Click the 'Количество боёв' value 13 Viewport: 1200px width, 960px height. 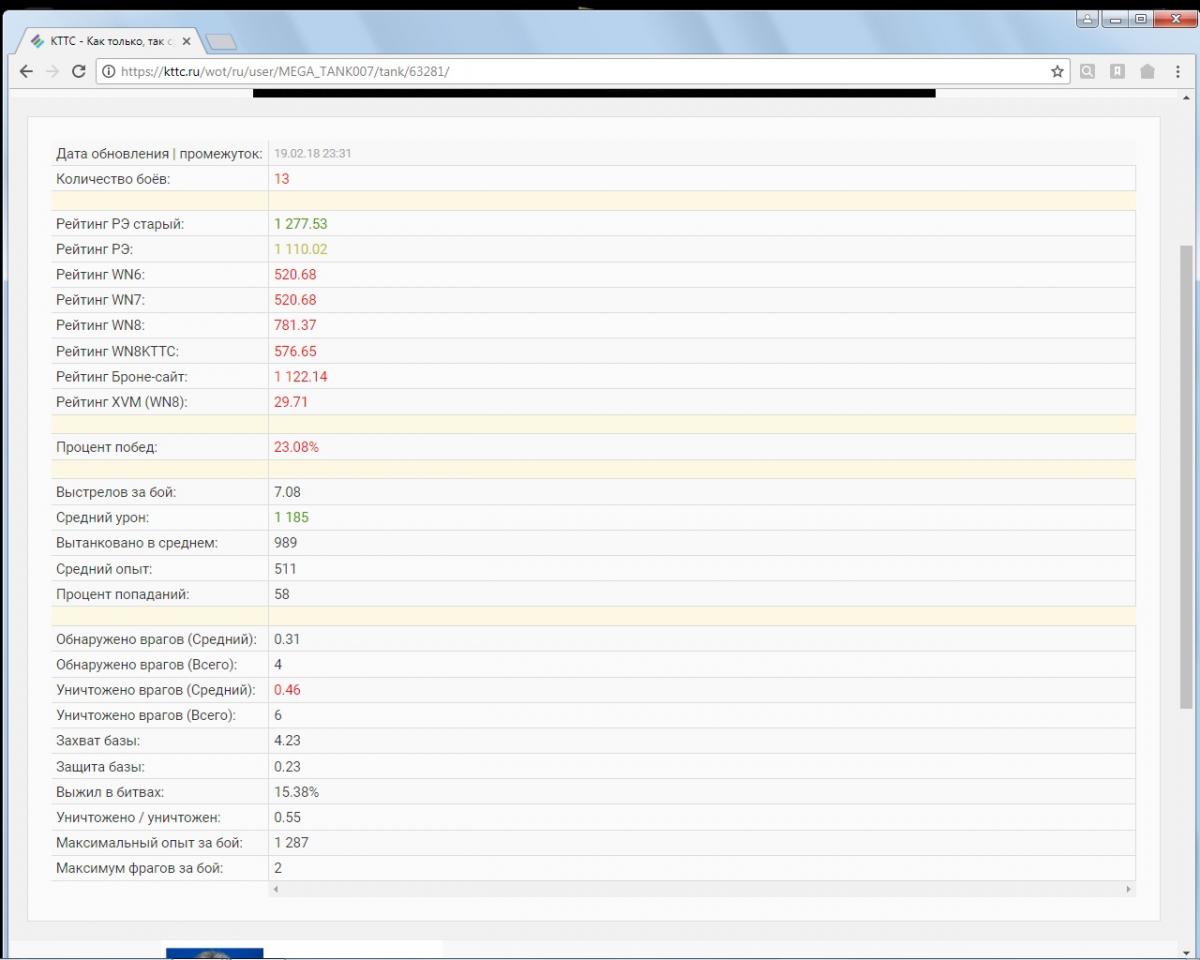281,179
